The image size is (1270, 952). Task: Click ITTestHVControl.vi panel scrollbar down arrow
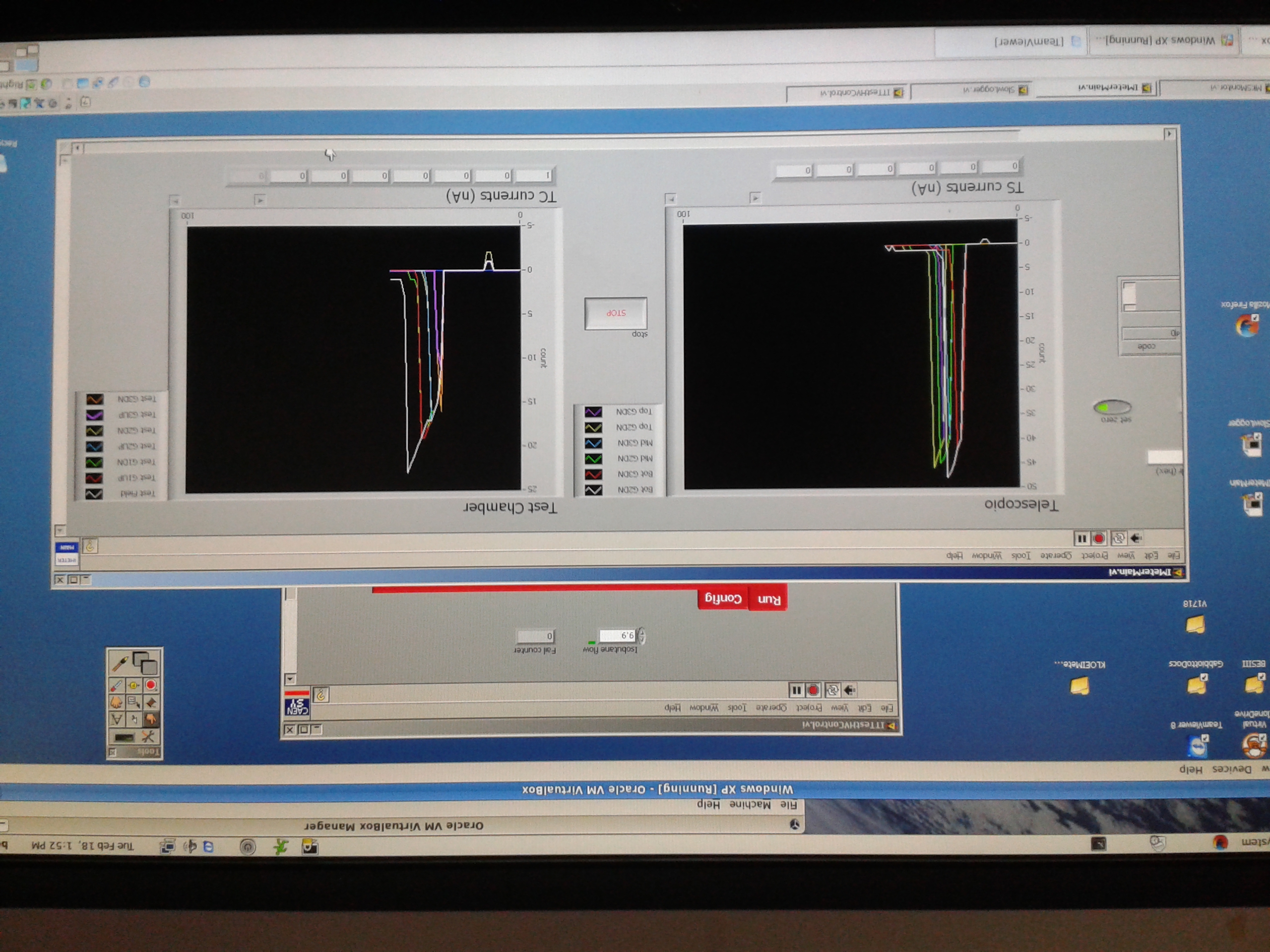coord(291,679)
